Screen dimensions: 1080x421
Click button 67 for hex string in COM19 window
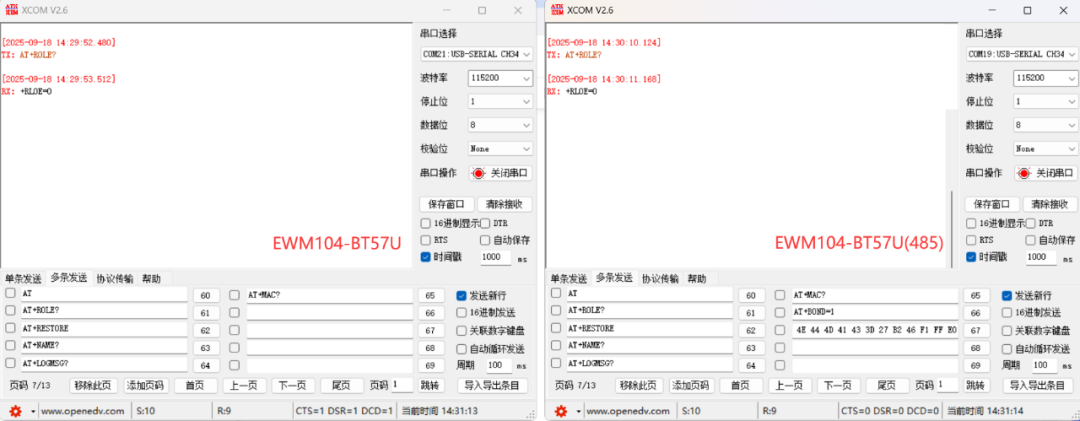click(x=976, y=330)
